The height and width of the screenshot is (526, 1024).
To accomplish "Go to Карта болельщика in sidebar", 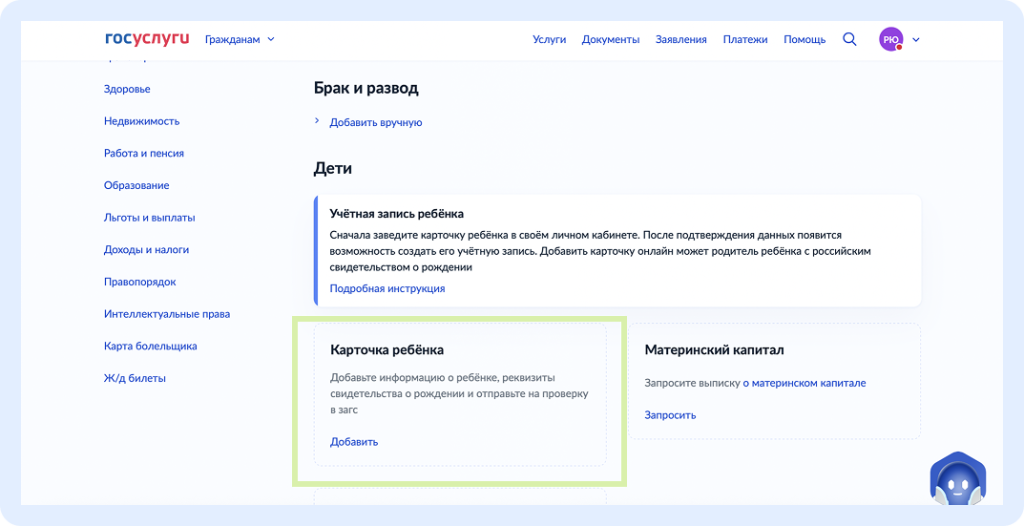I will pos(150,346).
